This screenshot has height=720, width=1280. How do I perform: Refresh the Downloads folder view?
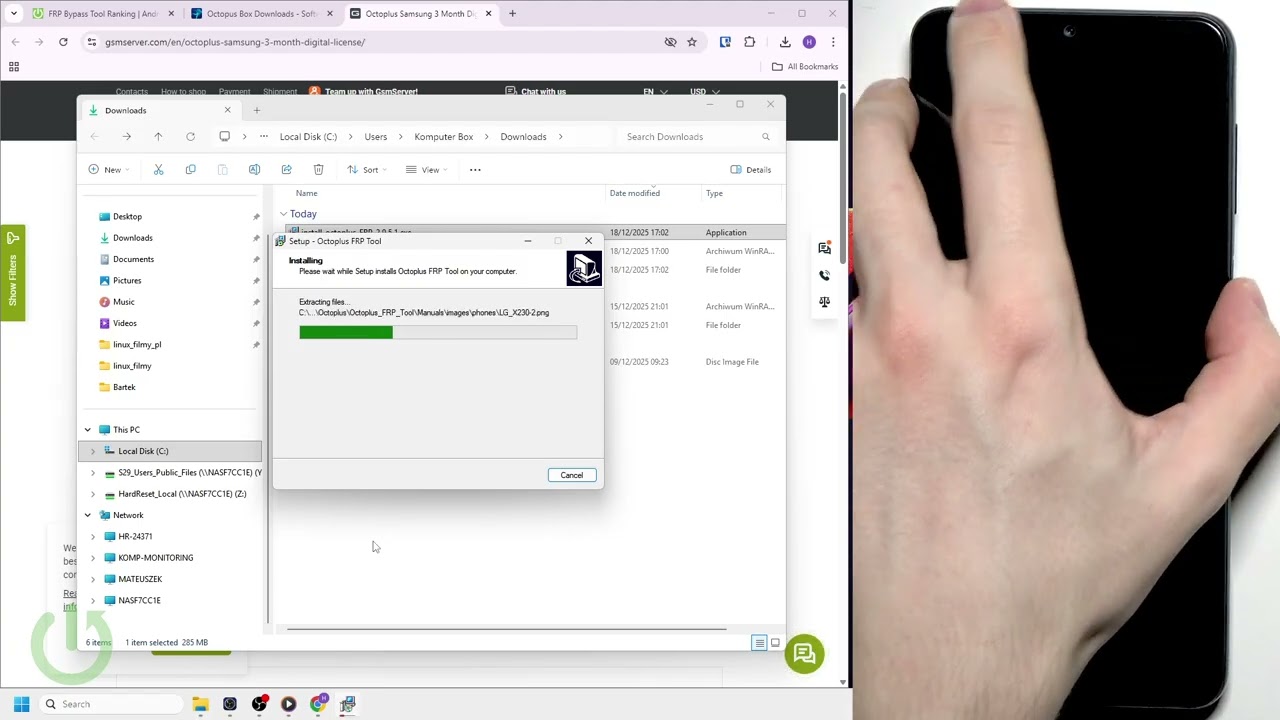[x=190, y=136]
